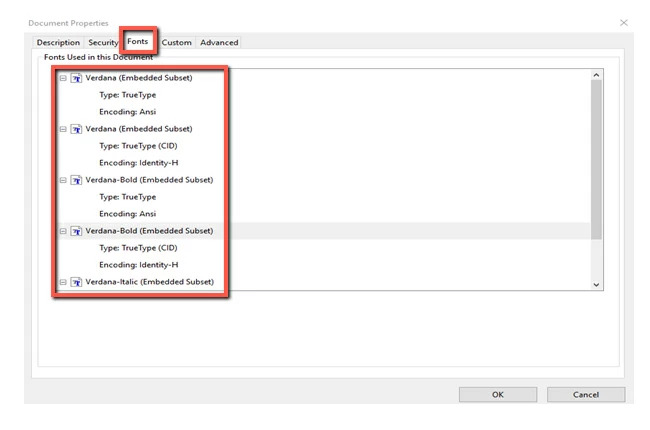
Task: Click the font icon of the highlighted Verdana-Bold entry
Action: (76, 231)
